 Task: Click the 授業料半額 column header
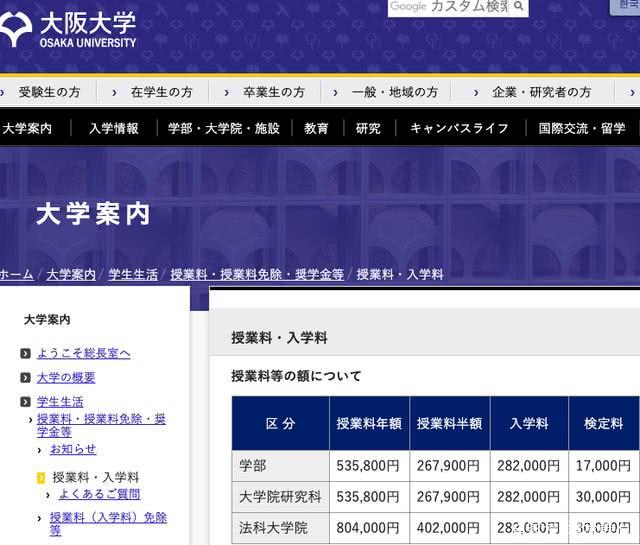click(x=449, y=423)
